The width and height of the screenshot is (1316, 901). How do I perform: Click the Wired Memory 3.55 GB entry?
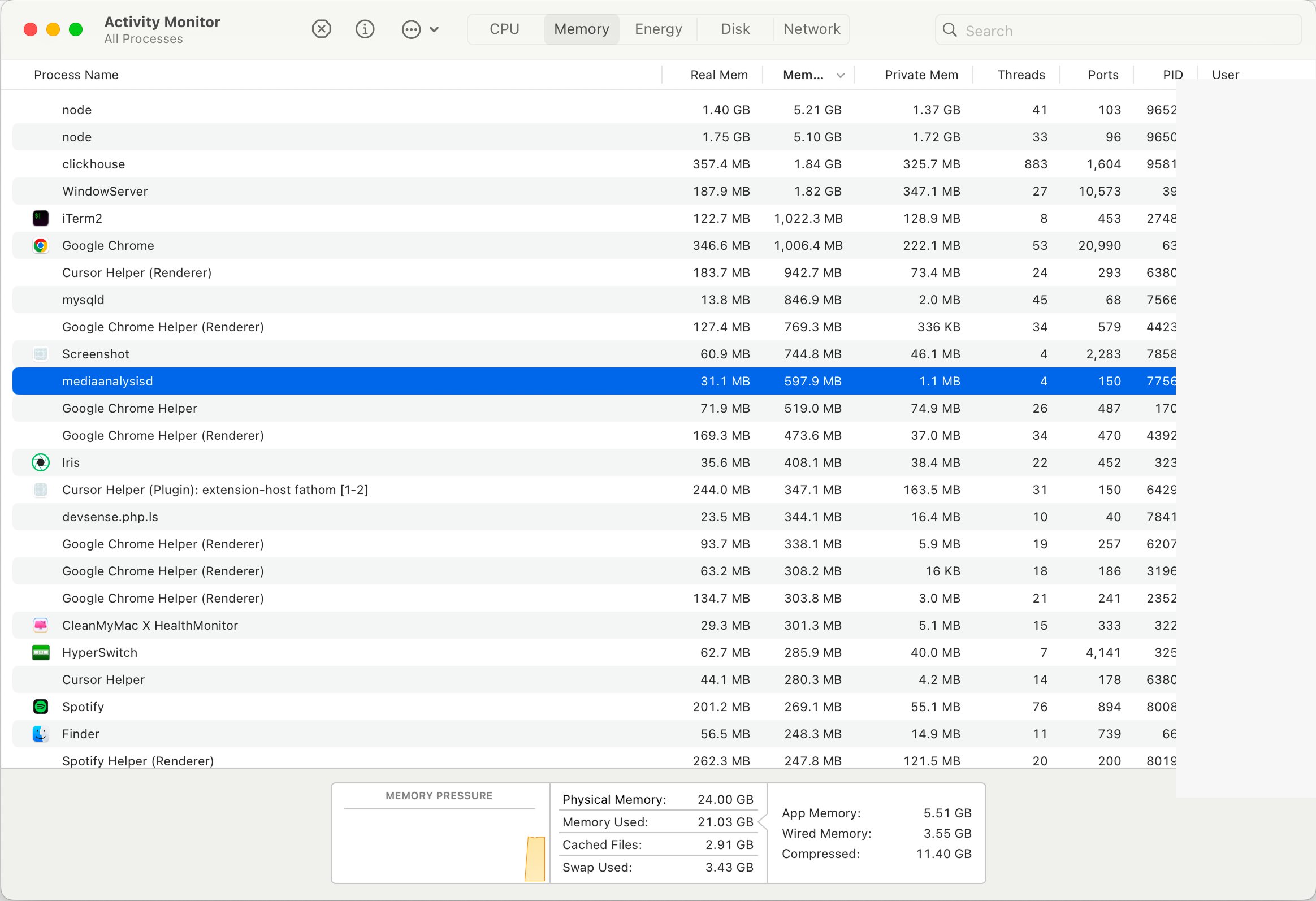click(877, 833)
